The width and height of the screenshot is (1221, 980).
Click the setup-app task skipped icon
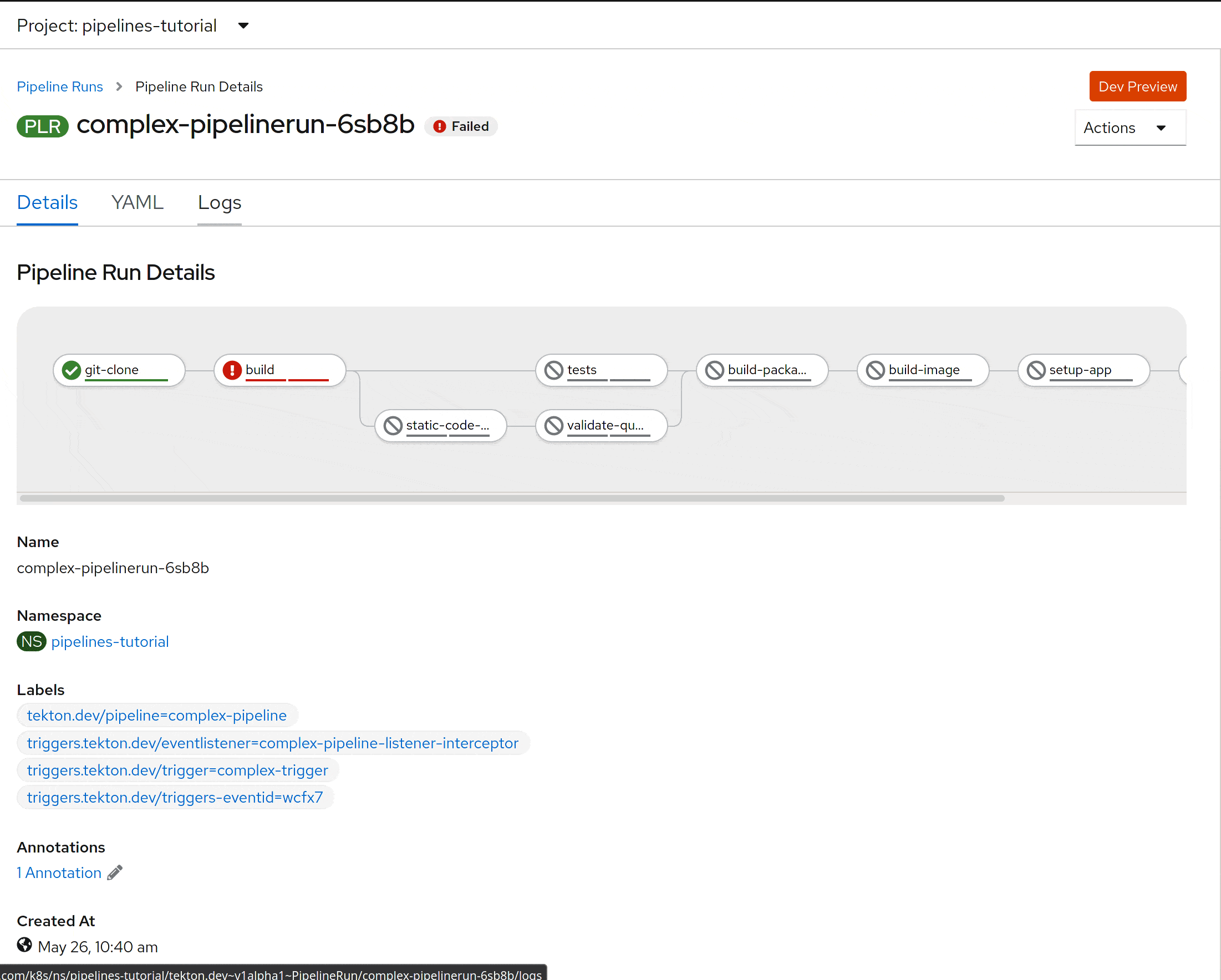point(1036,370)
